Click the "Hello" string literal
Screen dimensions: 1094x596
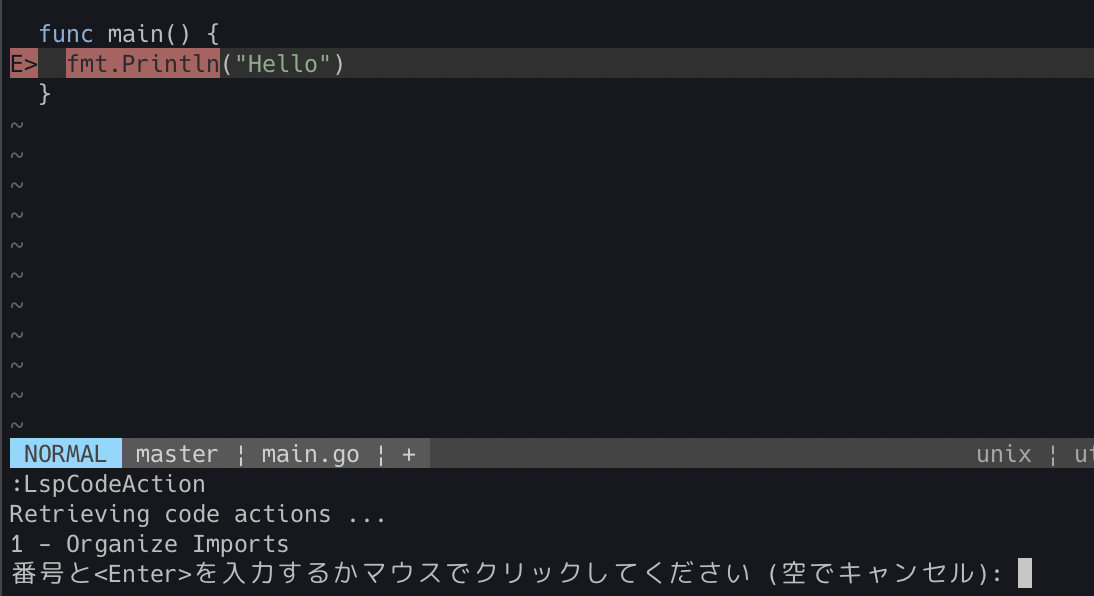pos(283,63)
